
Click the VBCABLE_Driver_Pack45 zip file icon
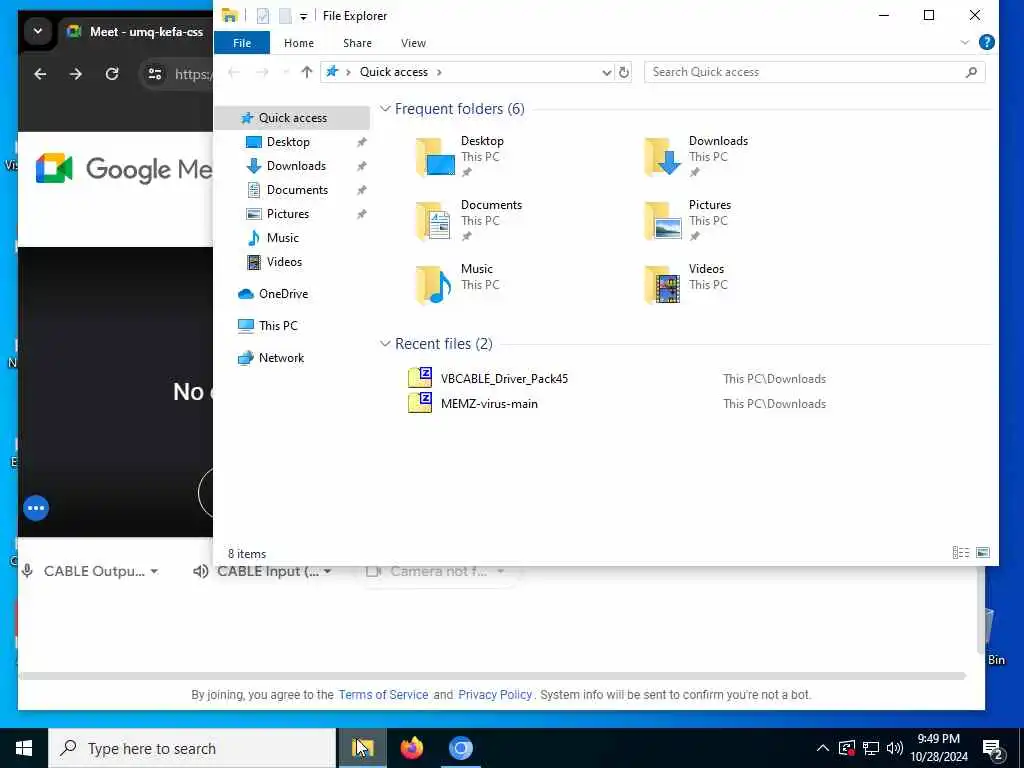click(420, 378)
